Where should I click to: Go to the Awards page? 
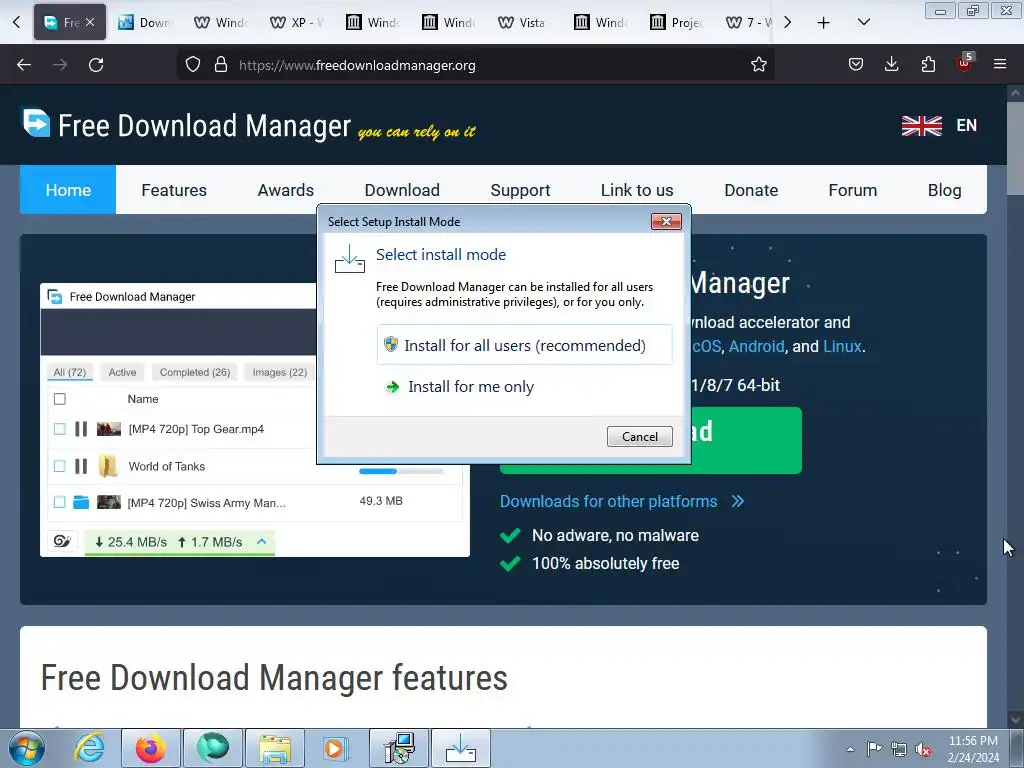point(285,190)
